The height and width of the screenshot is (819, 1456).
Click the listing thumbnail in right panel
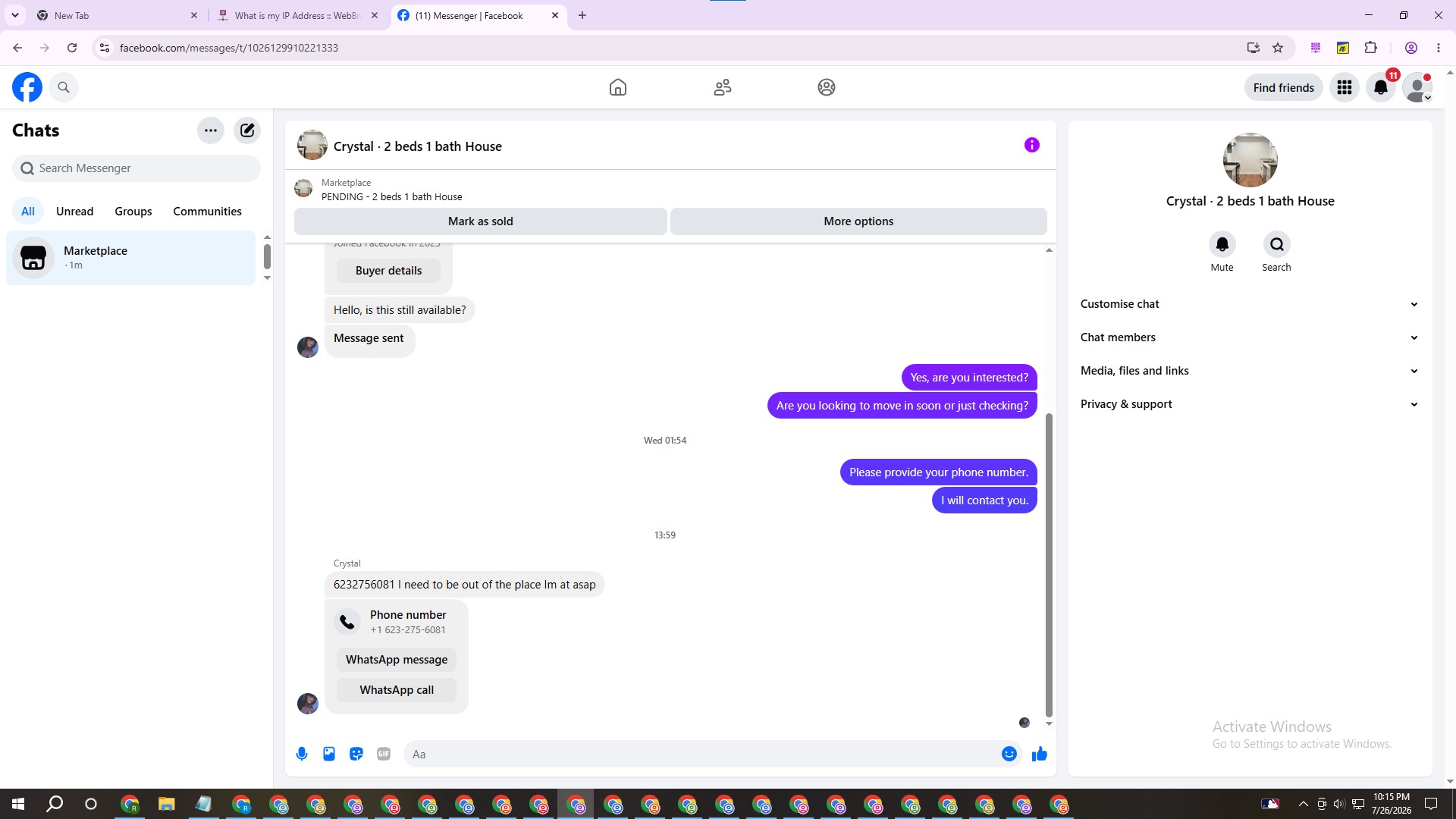coord(1250,160)
